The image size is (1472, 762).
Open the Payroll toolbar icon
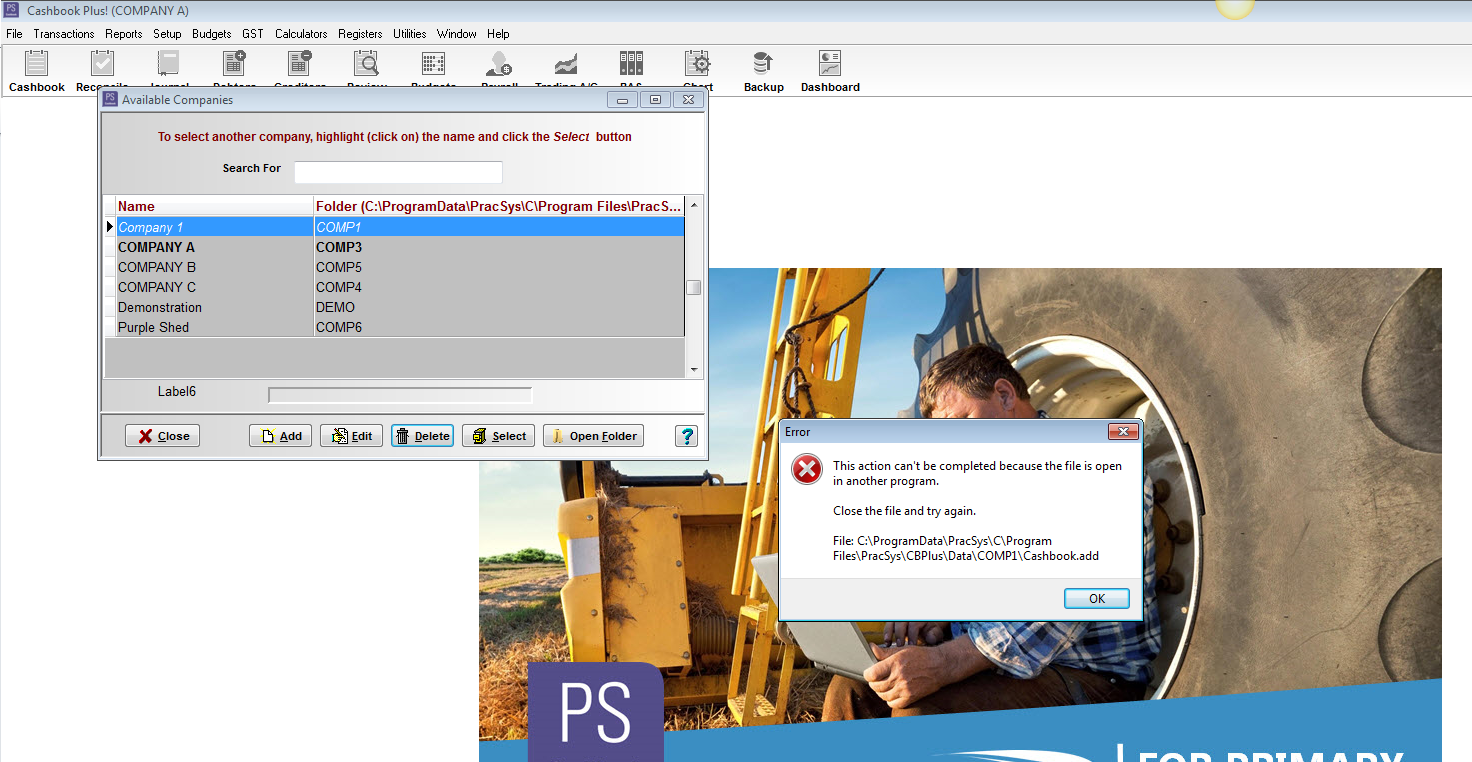pyautogui.click(x=498, y=63)
